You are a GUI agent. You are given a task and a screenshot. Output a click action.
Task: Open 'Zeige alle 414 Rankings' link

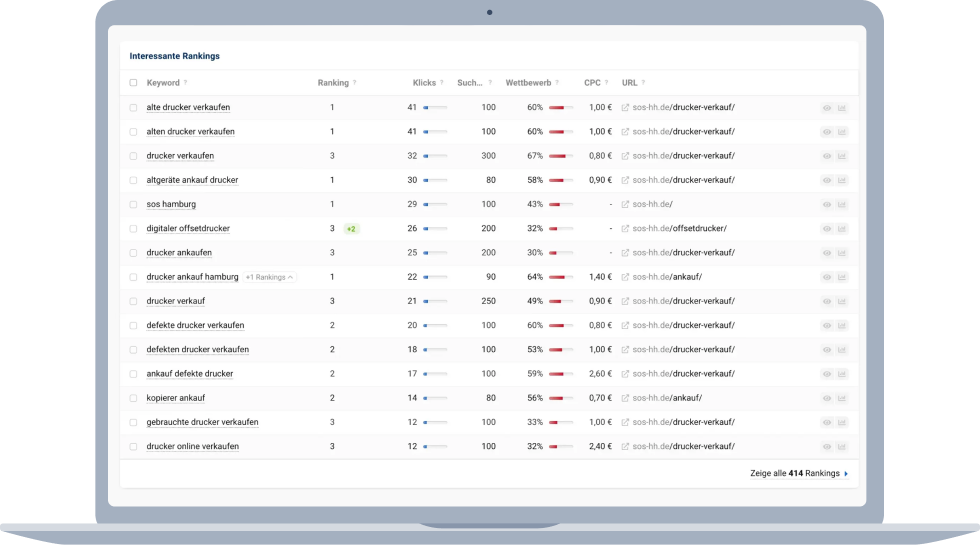798,473
